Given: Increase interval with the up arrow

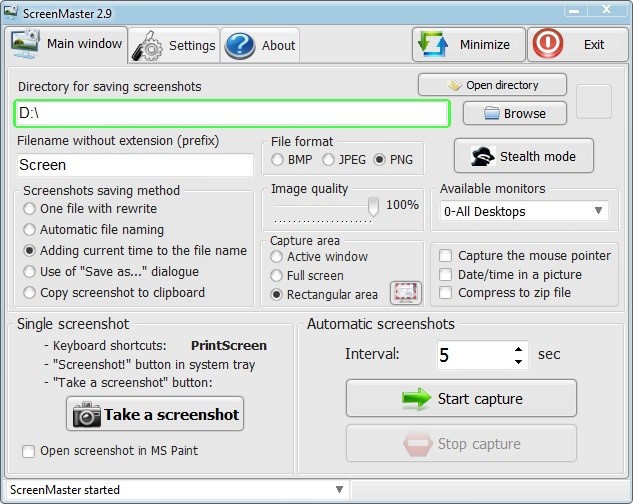Looking at the screenshot, I should (x=519, y=349).
